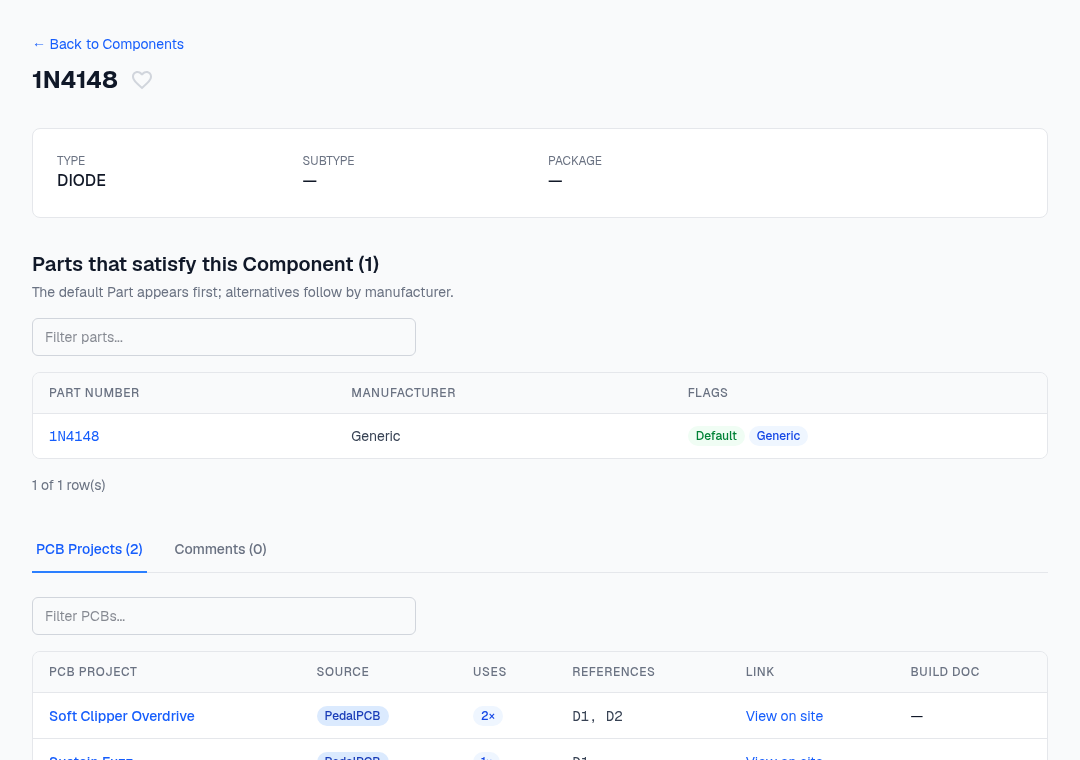
Task: Open View on site for Soft Clipper Overdrive
Action: point(784,716)
